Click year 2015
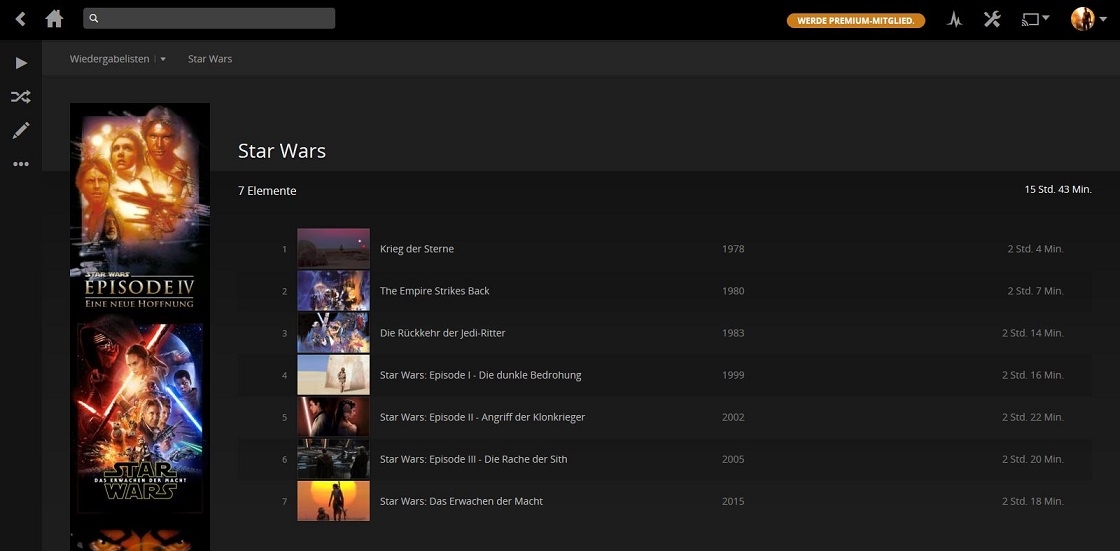This screenshot has width=1120, height=551. (733, 501)
